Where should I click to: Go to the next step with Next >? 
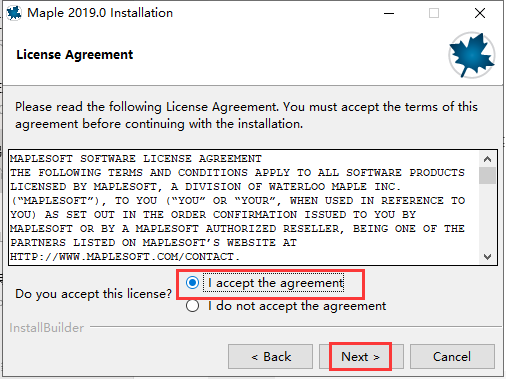pyautogui.click(x=361, y=357)
